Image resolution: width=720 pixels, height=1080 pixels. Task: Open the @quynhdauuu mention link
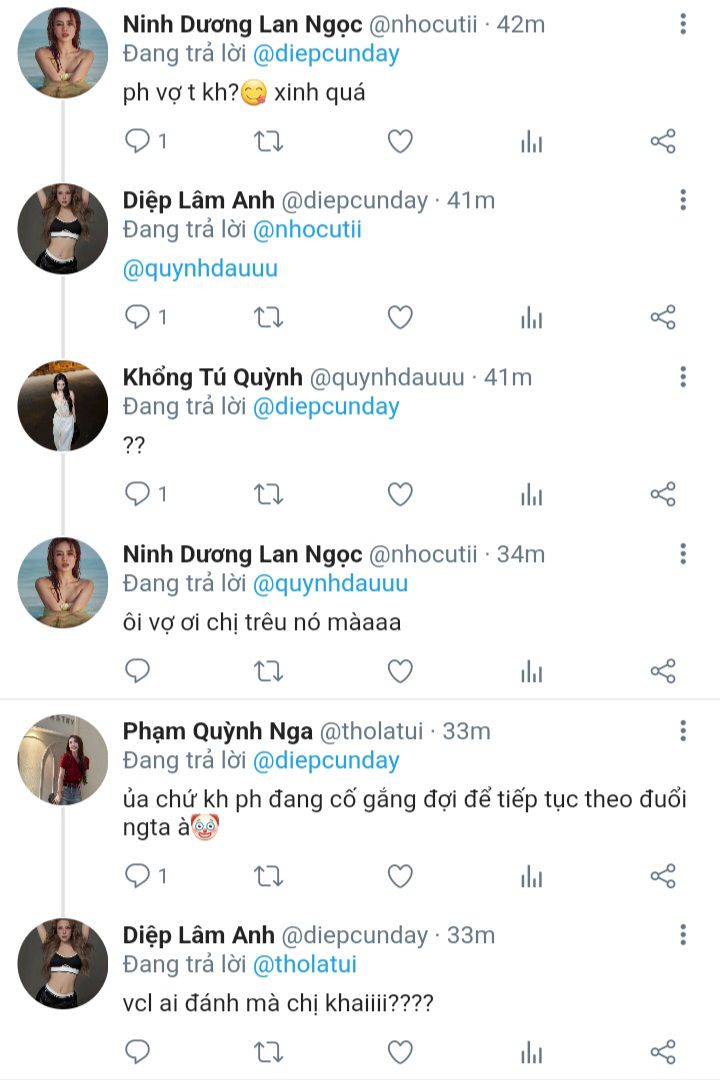coord(200,269)
